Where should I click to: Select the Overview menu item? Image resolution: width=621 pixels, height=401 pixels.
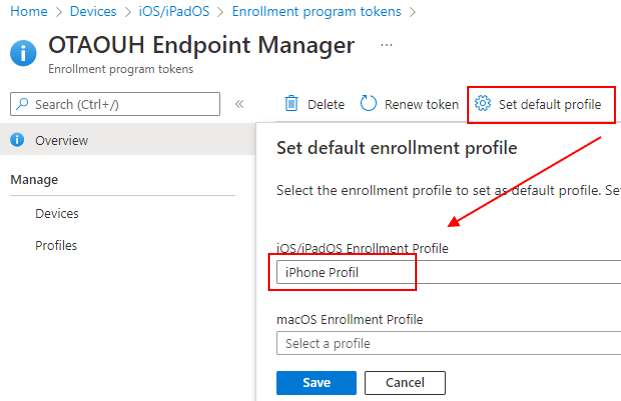click(128, 140)
